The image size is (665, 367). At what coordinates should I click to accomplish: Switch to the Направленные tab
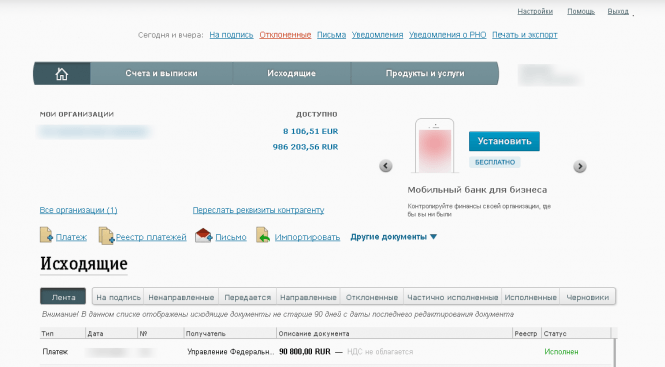tap(308, 297)
